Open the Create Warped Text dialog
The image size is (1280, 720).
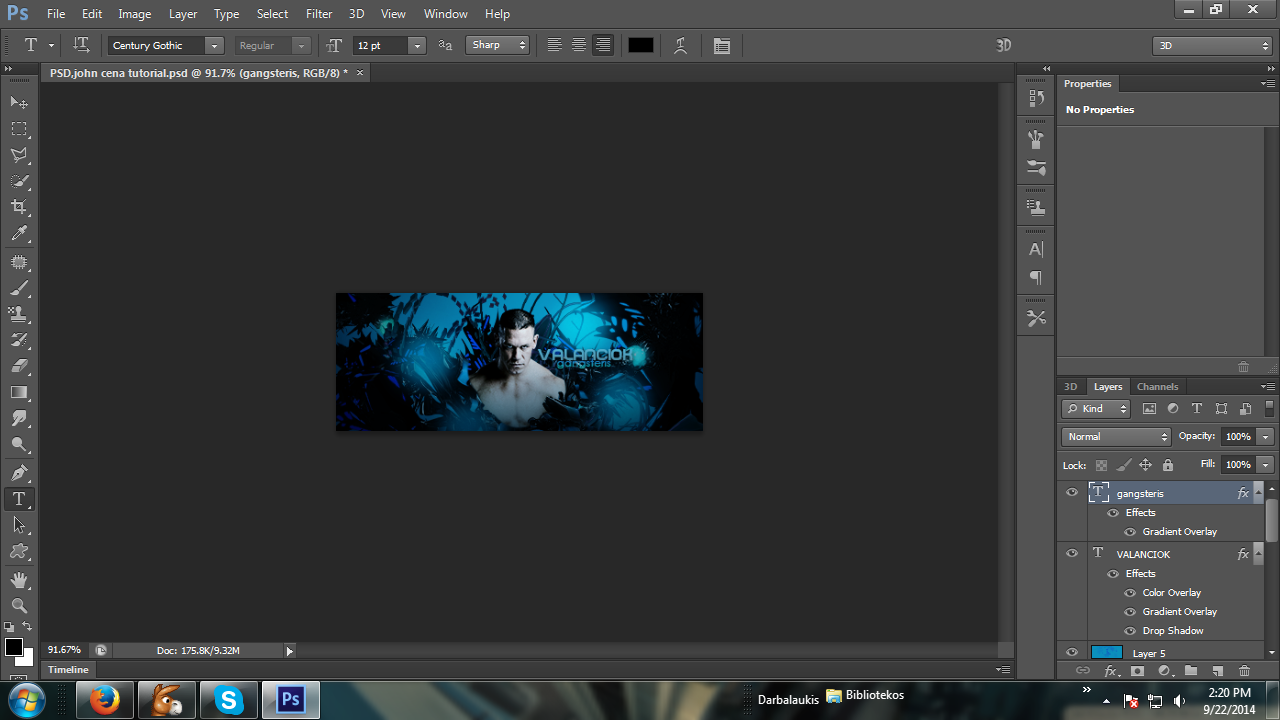pyautogui.click(x=680, y=45)
